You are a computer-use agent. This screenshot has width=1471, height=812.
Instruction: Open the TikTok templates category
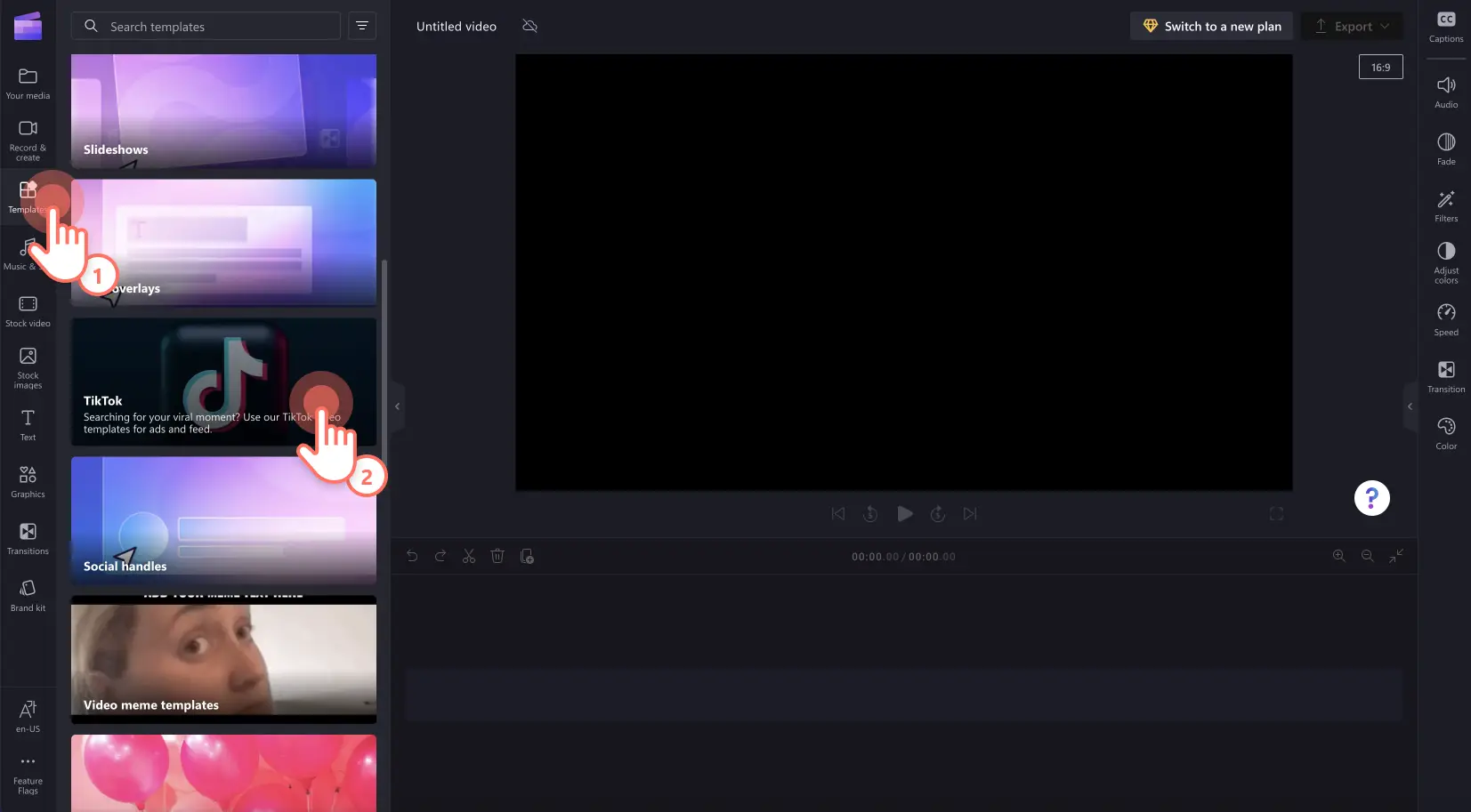(x=223, y=382)
